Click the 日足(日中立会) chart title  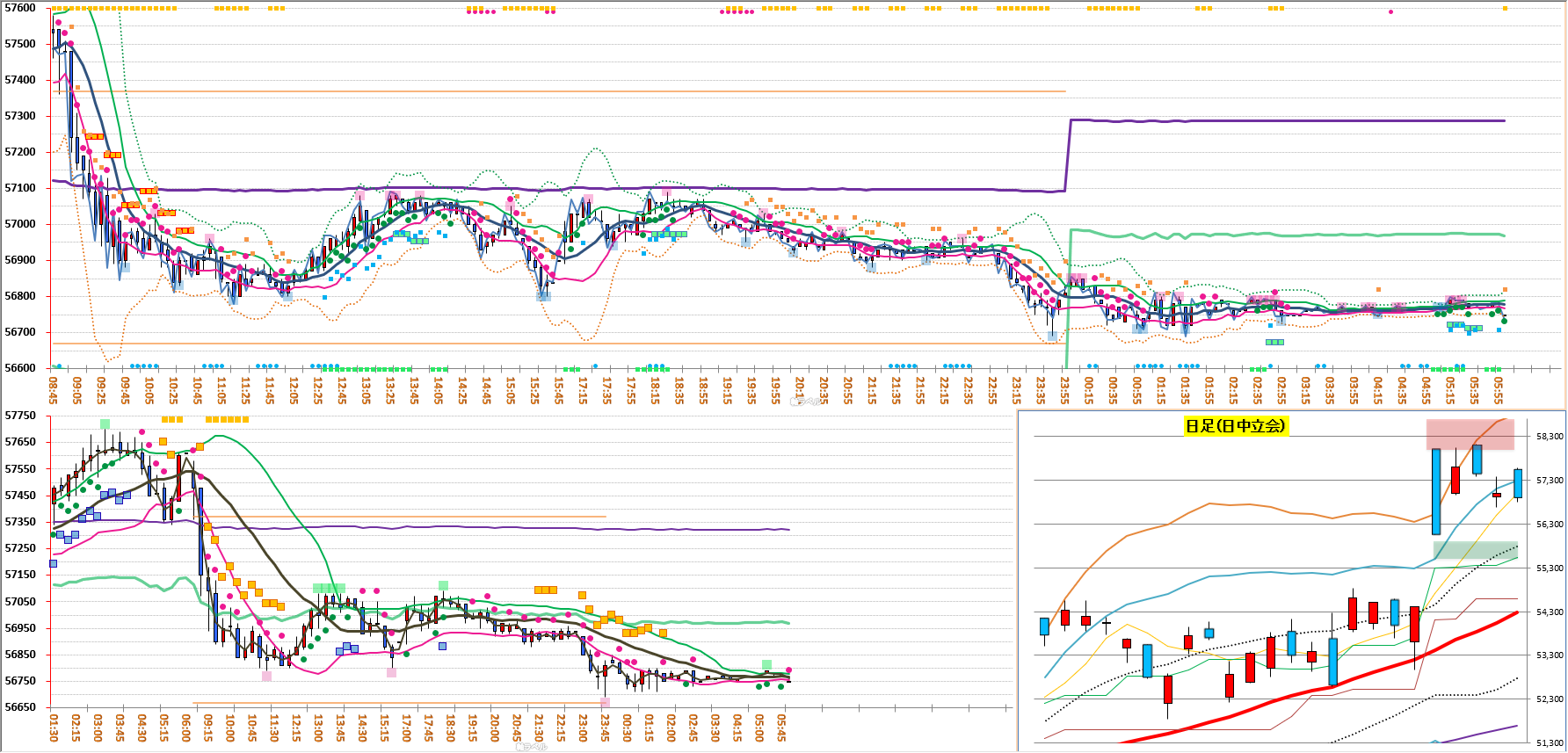point(1235,426)
